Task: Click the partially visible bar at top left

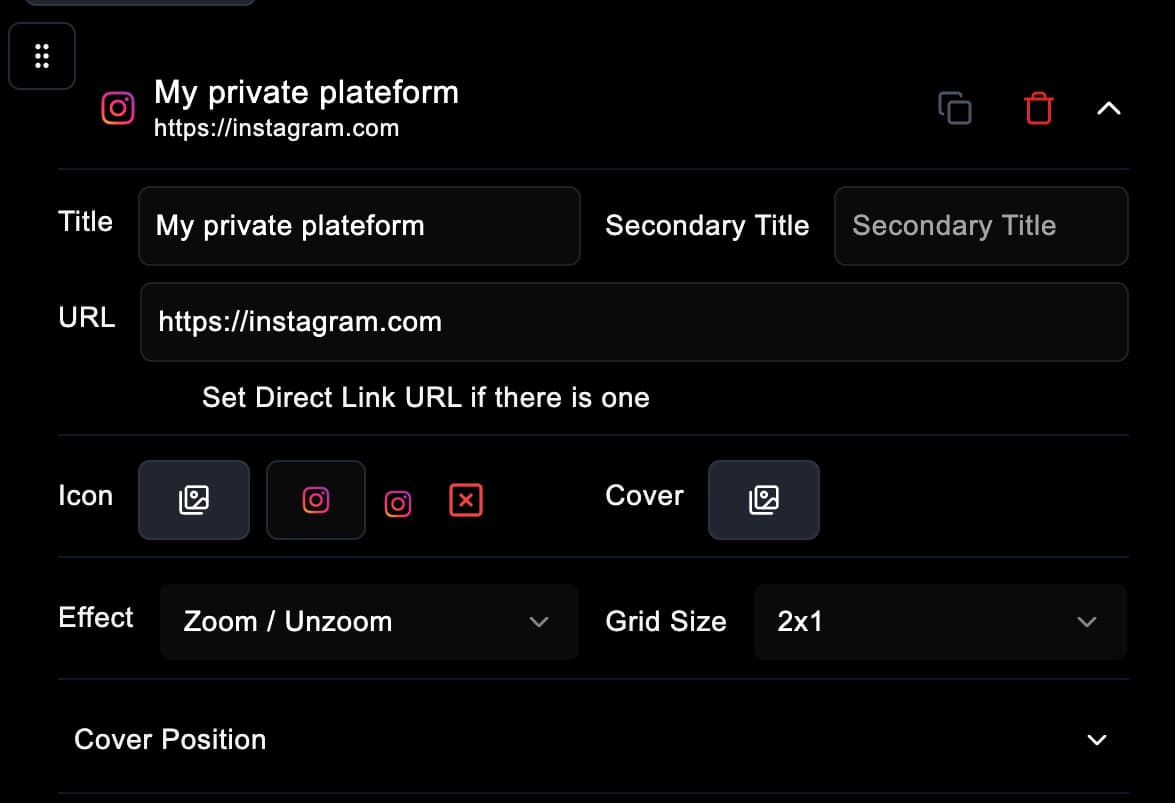Action: coord(140,3)
